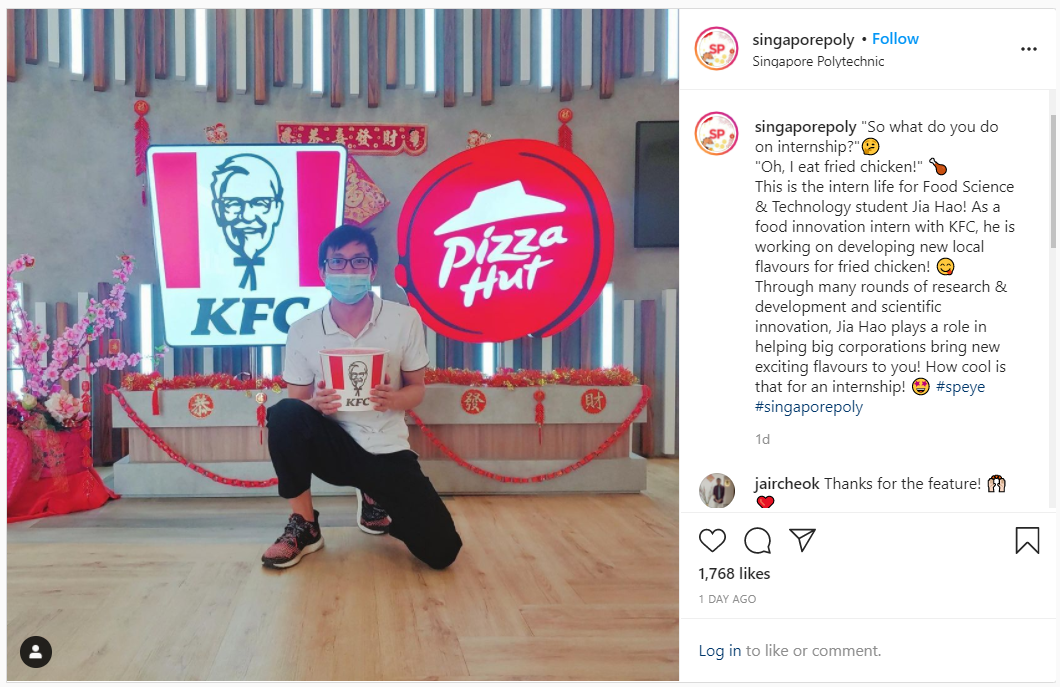Viewport: 1060px width, 687px height.
Task: Click the KFC intern photo
Action: click(x=343, y=345)
